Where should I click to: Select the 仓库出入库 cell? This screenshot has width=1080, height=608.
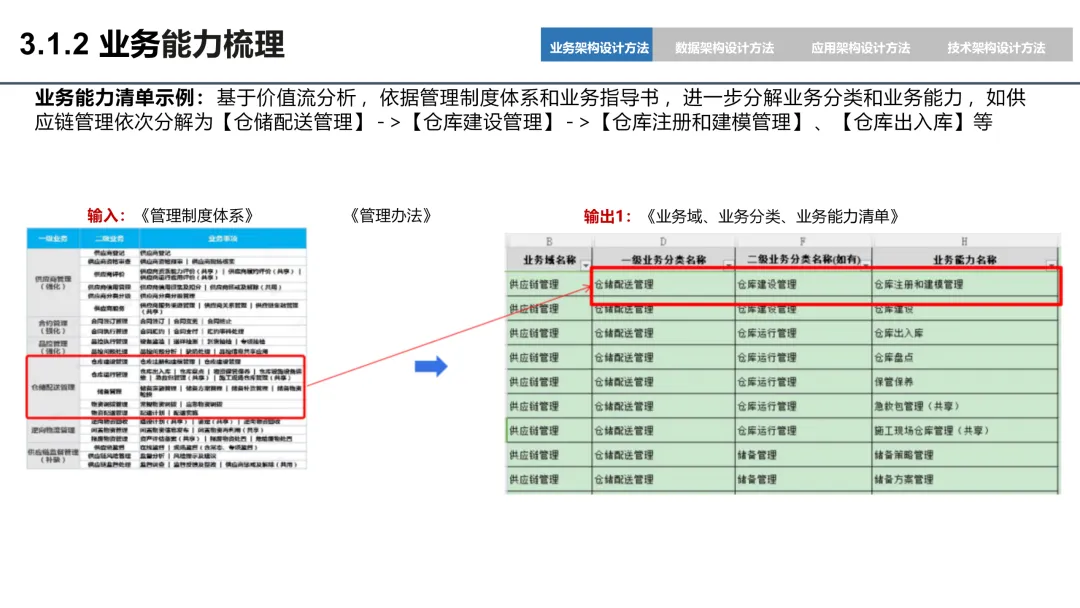coord(964,333)
